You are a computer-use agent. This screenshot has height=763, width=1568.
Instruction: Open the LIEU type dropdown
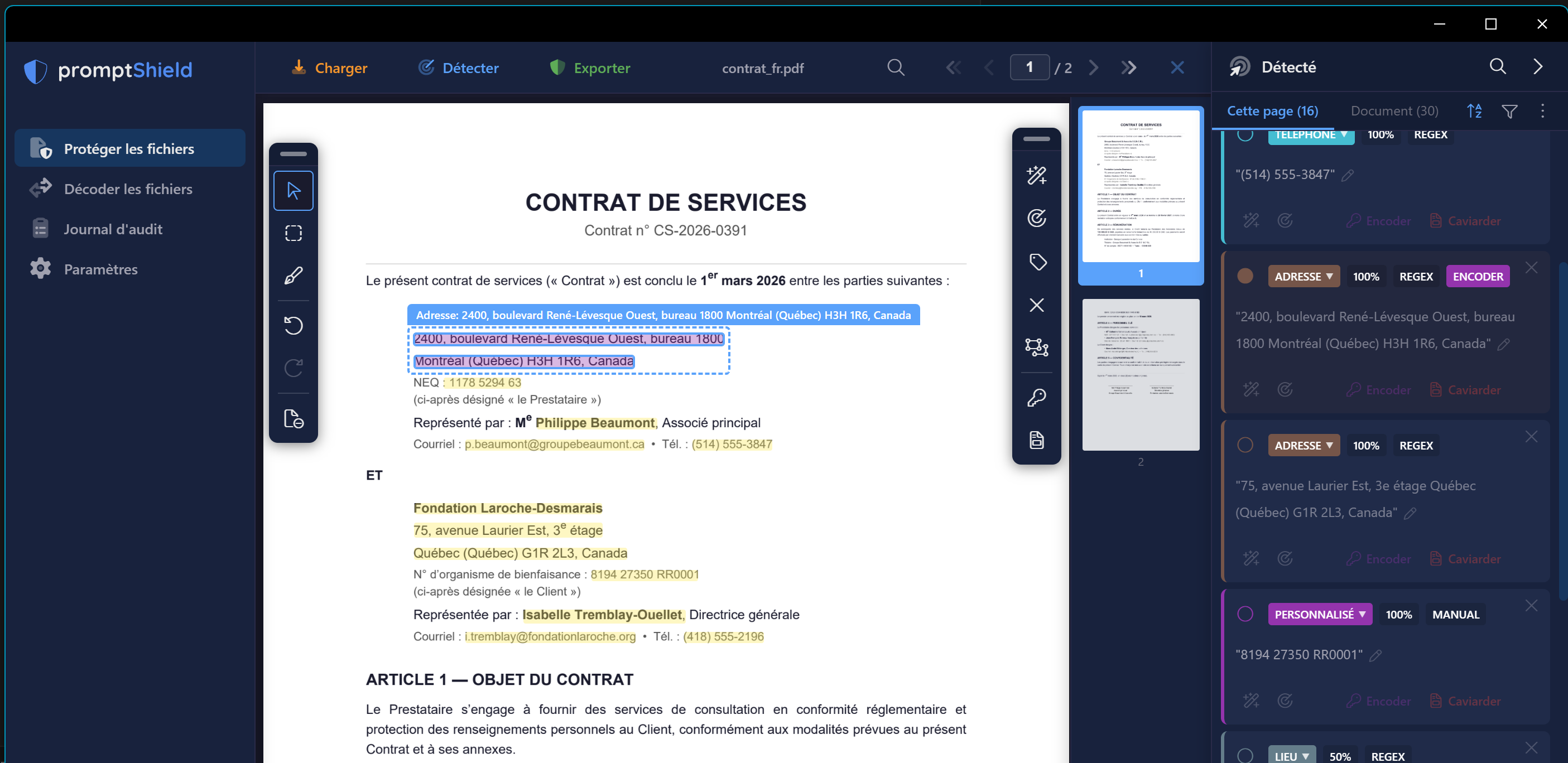[x=1292, y=755]
